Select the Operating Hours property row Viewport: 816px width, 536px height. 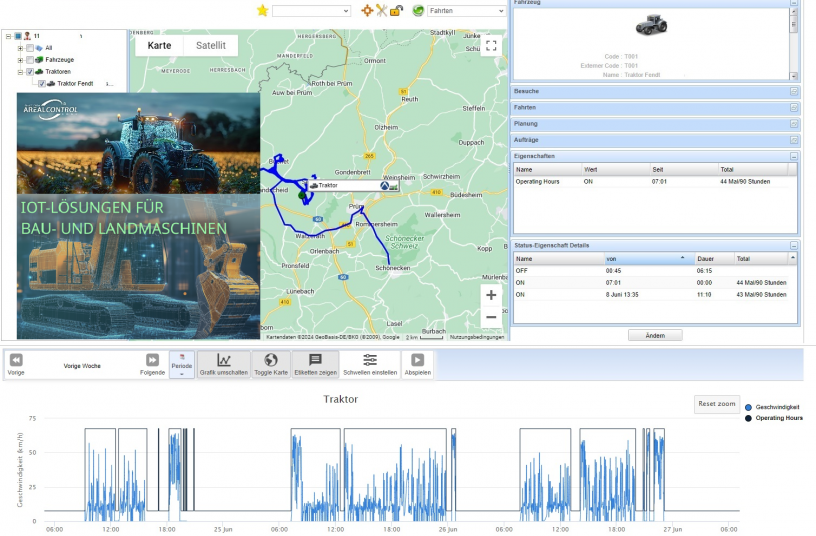[655, 182]
